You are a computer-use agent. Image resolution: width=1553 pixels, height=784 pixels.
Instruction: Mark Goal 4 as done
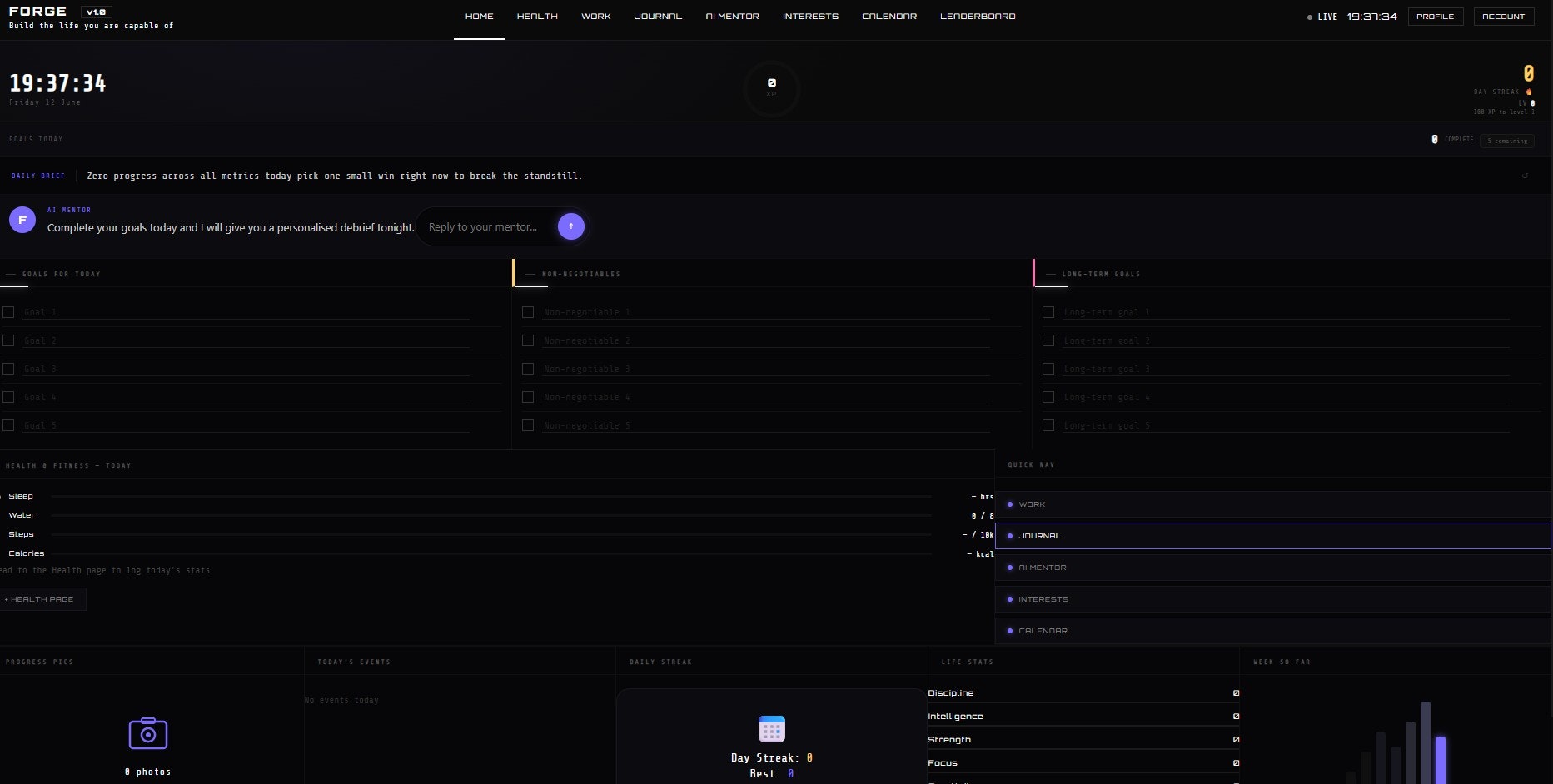pyautogui.click(x=8, y=397)
